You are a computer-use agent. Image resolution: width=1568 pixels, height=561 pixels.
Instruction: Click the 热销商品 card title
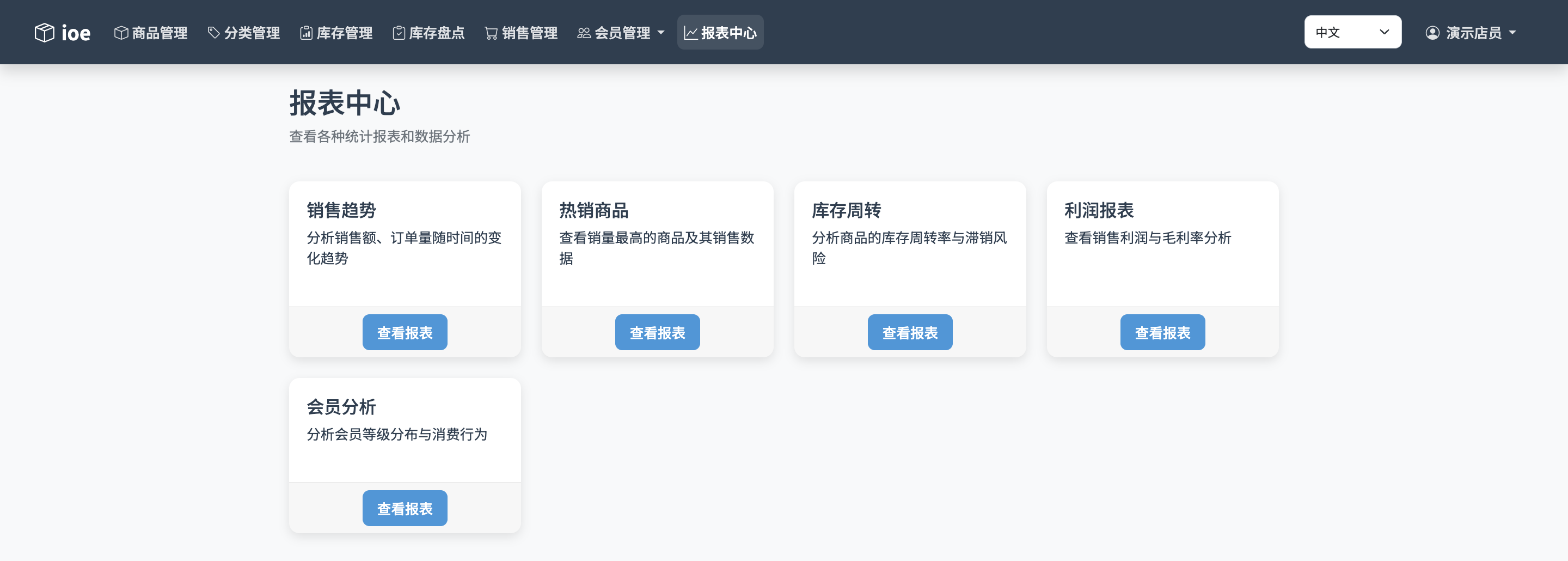594,210
